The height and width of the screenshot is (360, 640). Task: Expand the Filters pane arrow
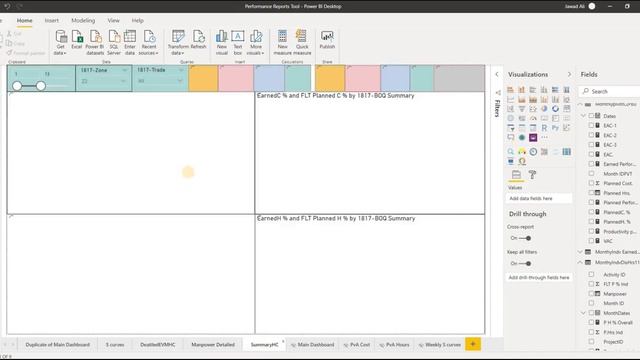pos(497,74)
